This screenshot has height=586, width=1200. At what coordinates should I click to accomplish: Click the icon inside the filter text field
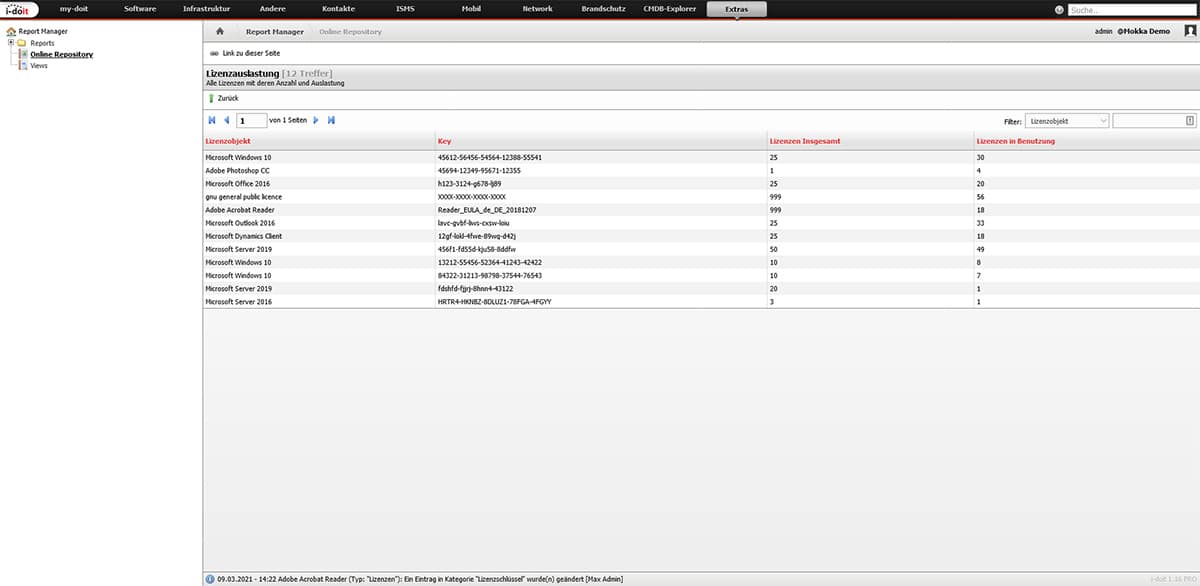tap(1190, 121)
